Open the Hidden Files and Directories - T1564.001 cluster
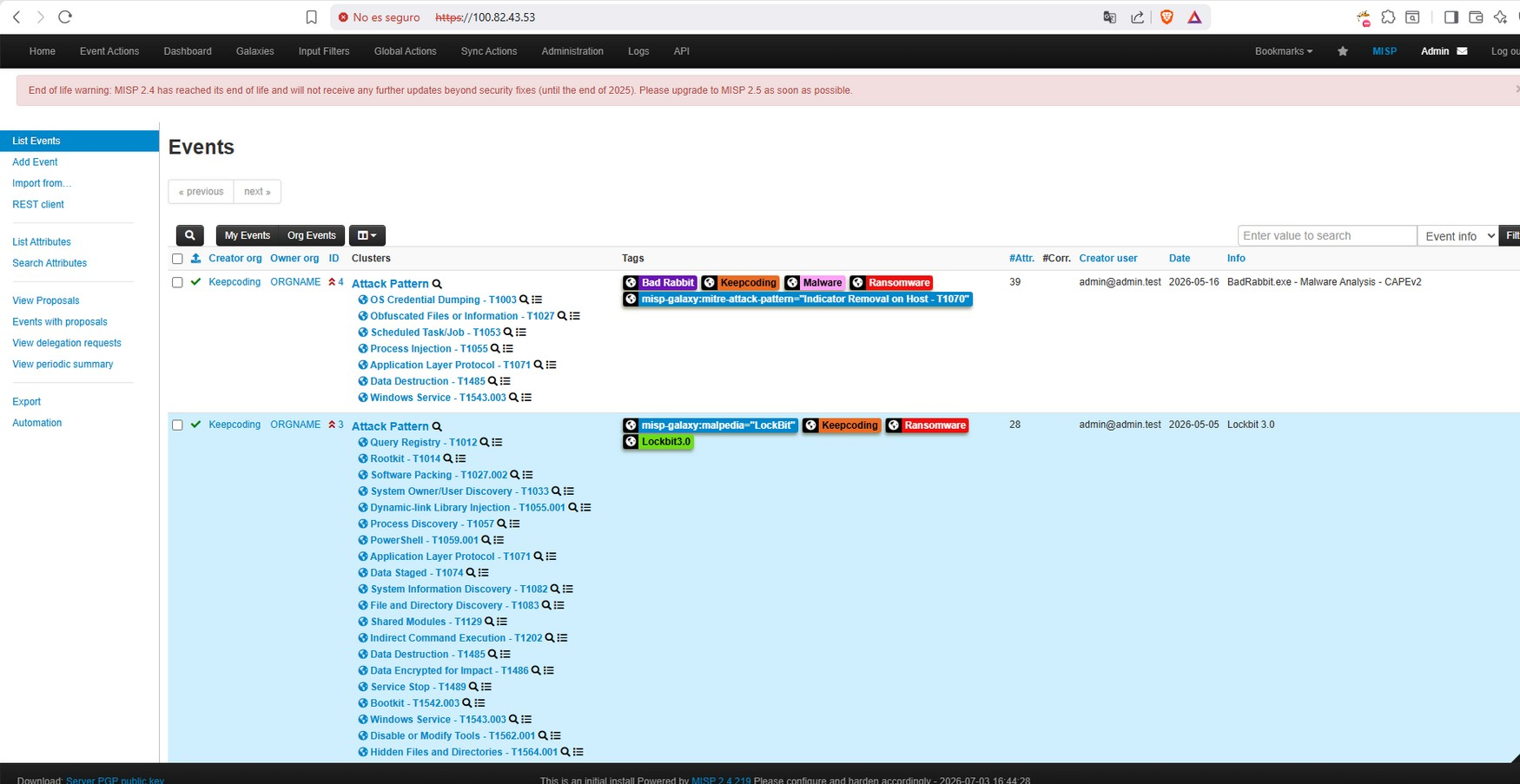1520x784 pixels. tap(464, 752)
